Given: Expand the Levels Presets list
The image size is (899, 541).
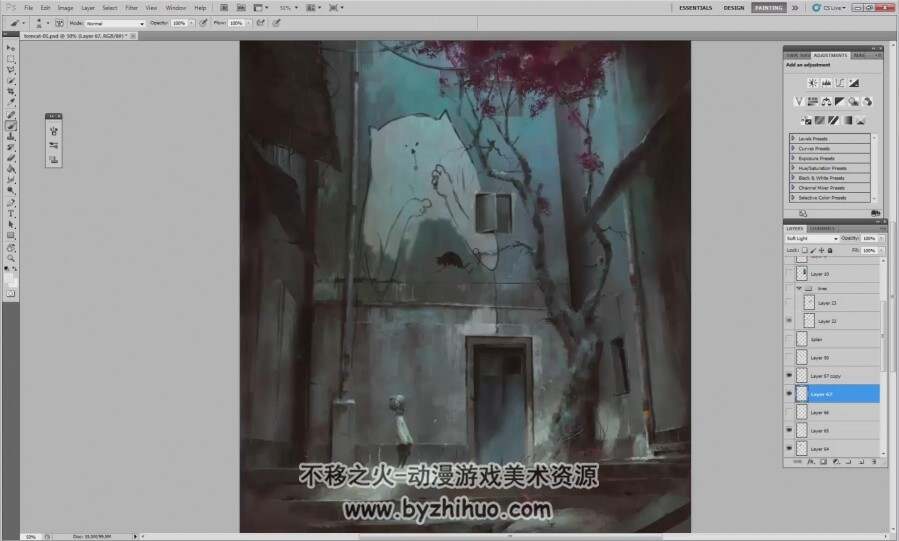Looking at the screenshot, I should (x=794, y=139).
